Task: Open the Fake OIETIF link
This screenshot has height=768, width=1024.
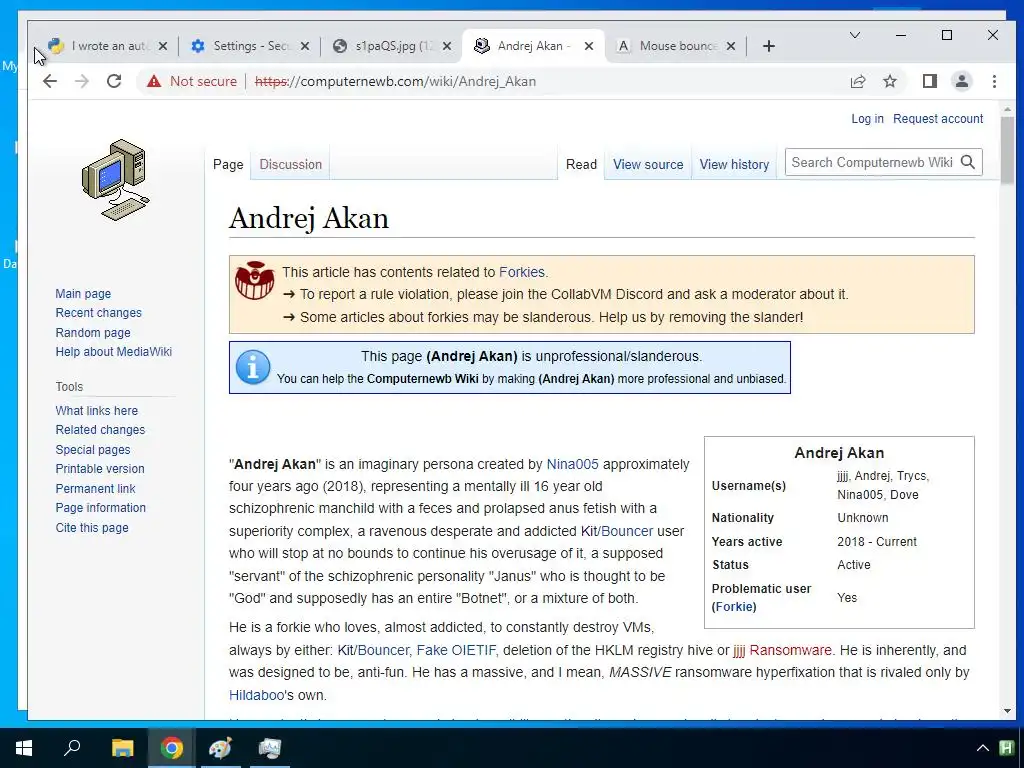Action: point(456,650)
